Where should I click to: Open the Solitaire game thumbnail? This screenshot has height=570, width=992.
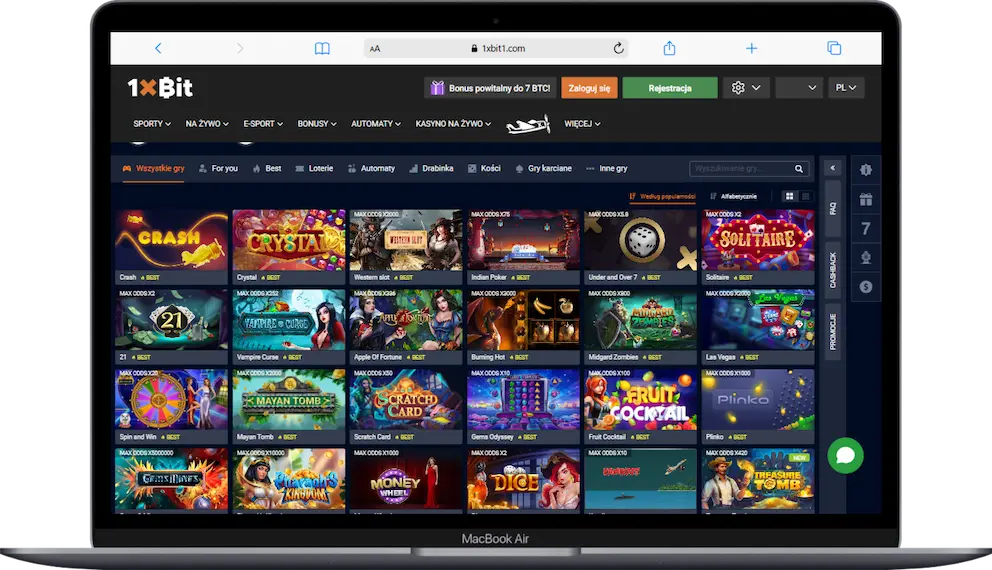click(x=758, y=240)
